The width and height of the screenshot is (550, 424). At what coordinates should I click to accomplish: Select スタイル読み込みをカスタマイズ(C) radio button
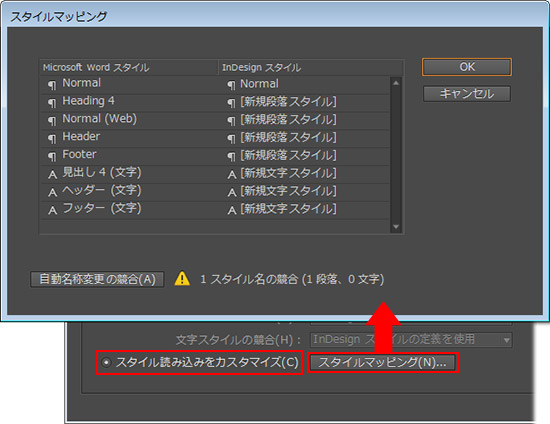click(106, 362)
